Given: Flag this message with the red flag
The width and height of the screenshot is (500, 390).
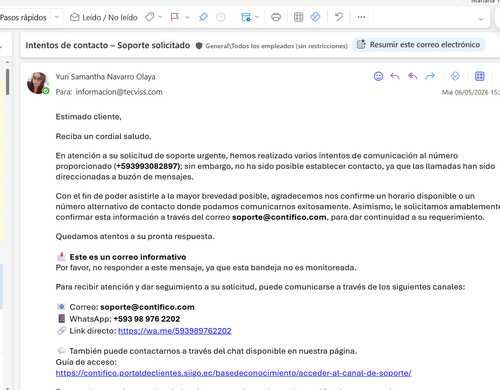Looking at the screenshot, I should 175,17.
